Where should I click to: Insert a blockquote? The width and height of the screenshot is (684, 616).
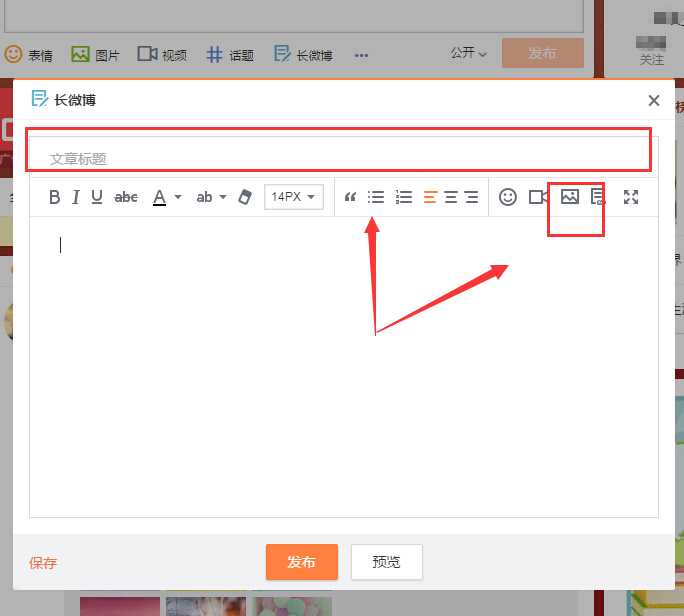tap(350, 197)
